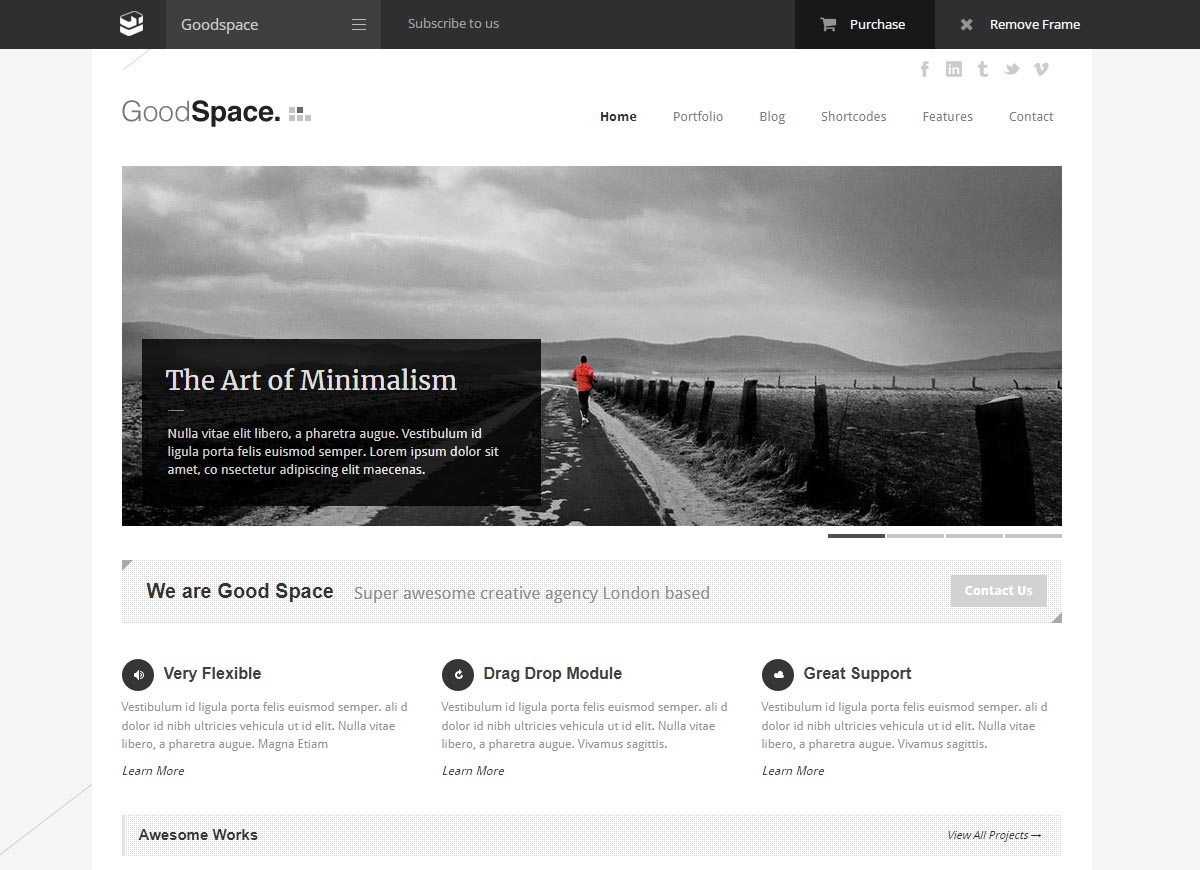Follow Learn More under Great Support

click(x=793, y=771)
